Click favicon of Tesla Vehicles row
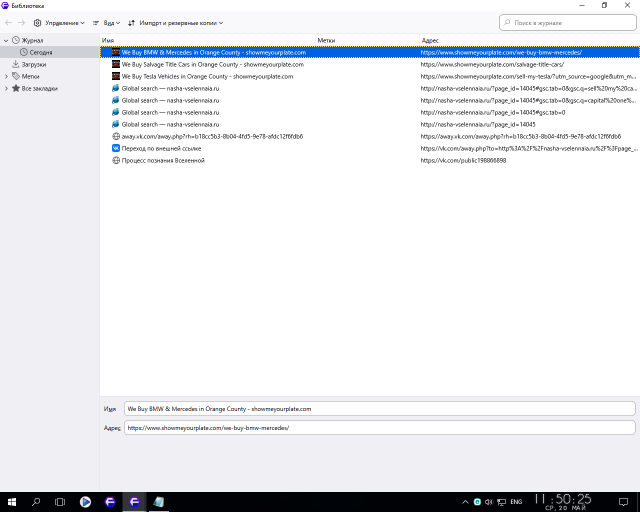 point(116,76)
